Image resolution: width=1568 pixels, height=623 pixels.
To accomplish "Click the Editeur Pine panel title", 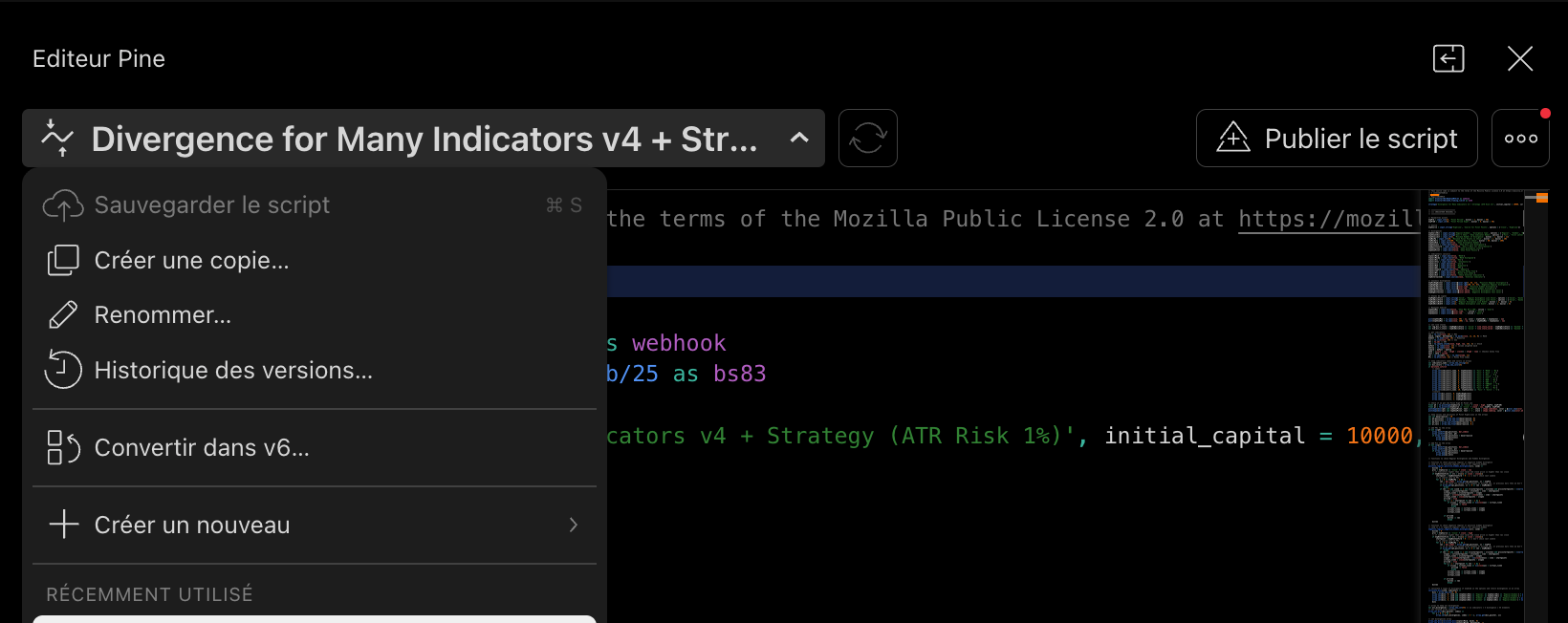I will [x=98, y=58].
